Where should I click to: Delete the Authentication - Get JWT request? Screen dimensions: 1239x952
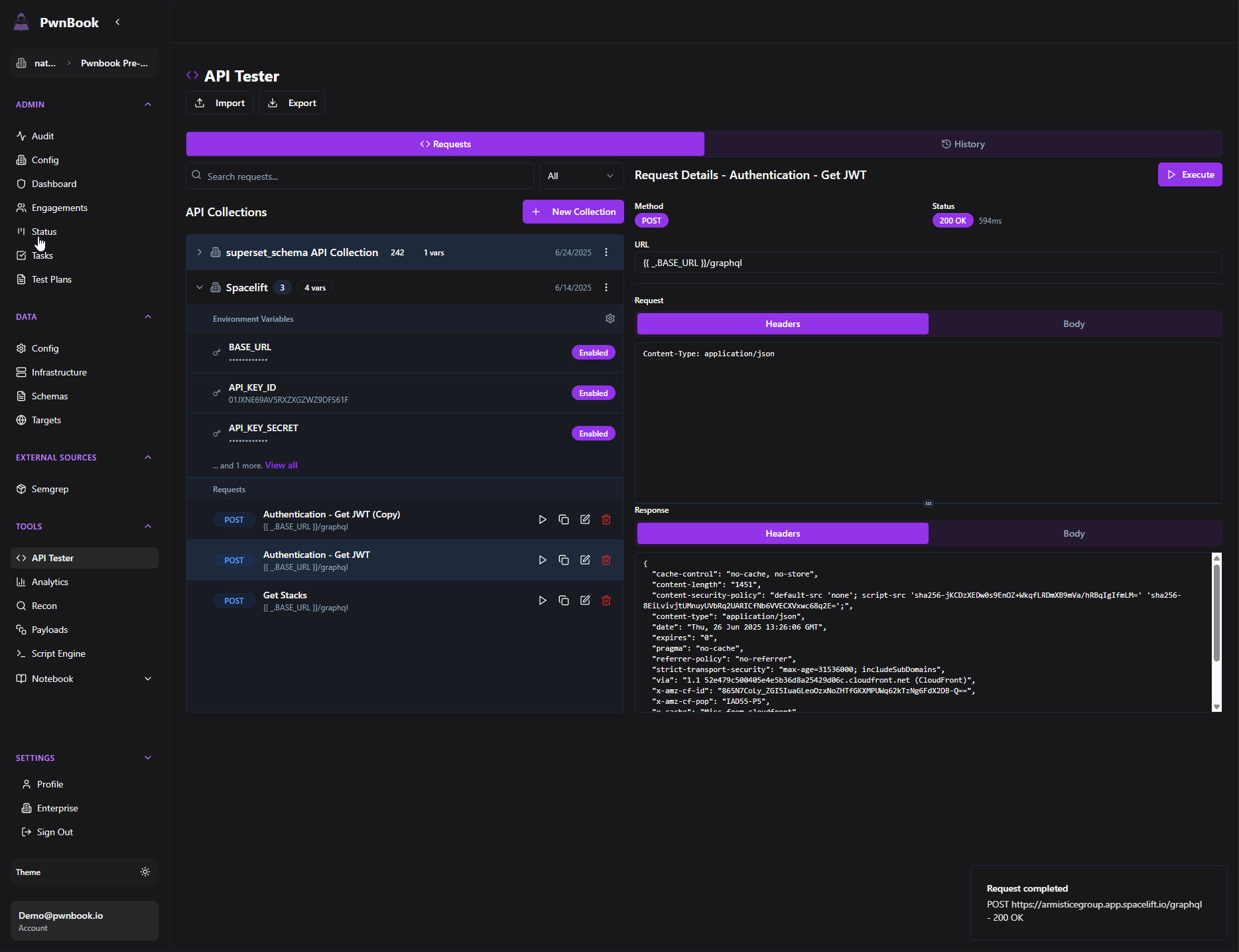pos(606,560)
